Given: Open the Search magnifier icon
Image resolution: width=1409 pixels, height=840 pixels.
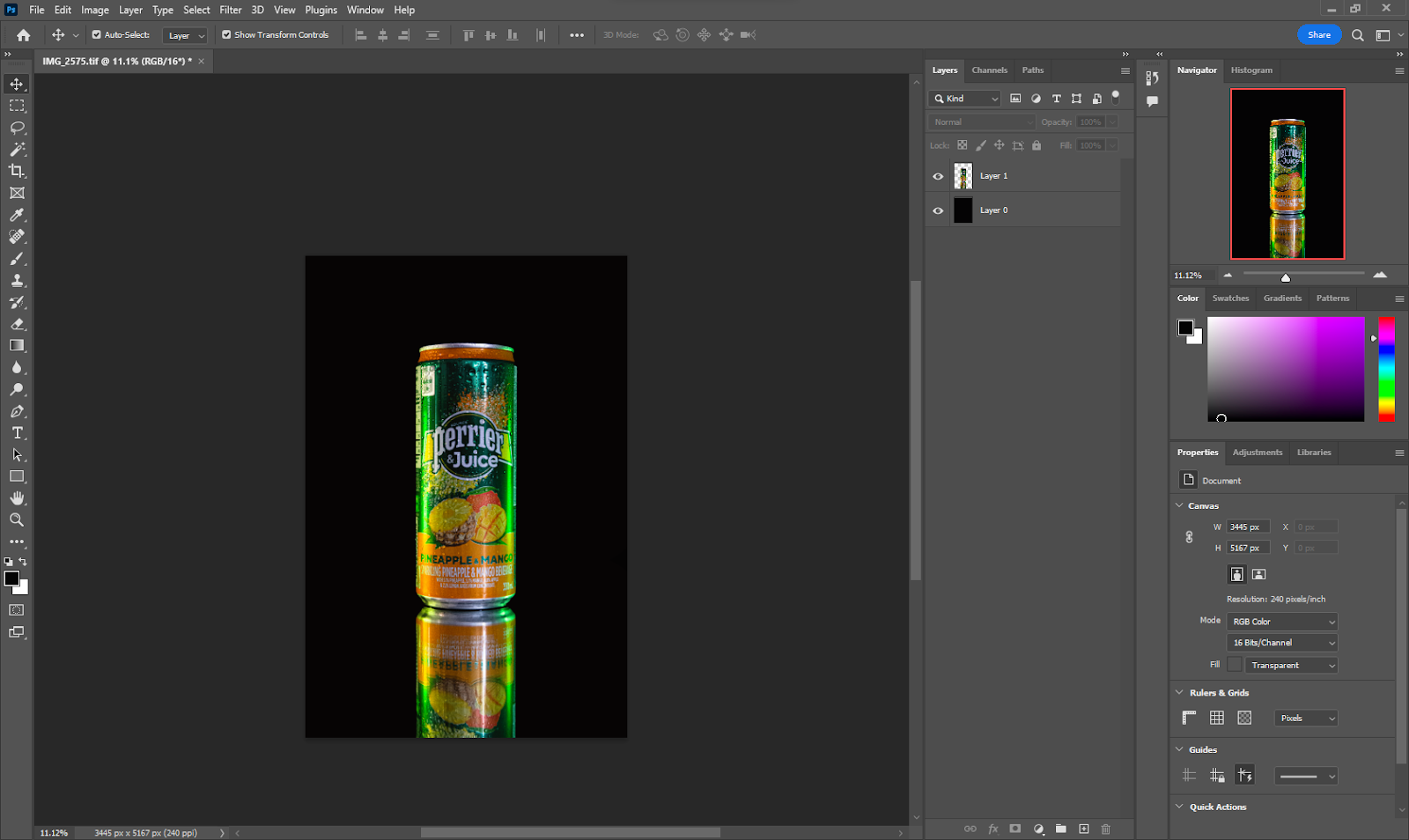Looking at the screenshot, I should (1358, 35).
